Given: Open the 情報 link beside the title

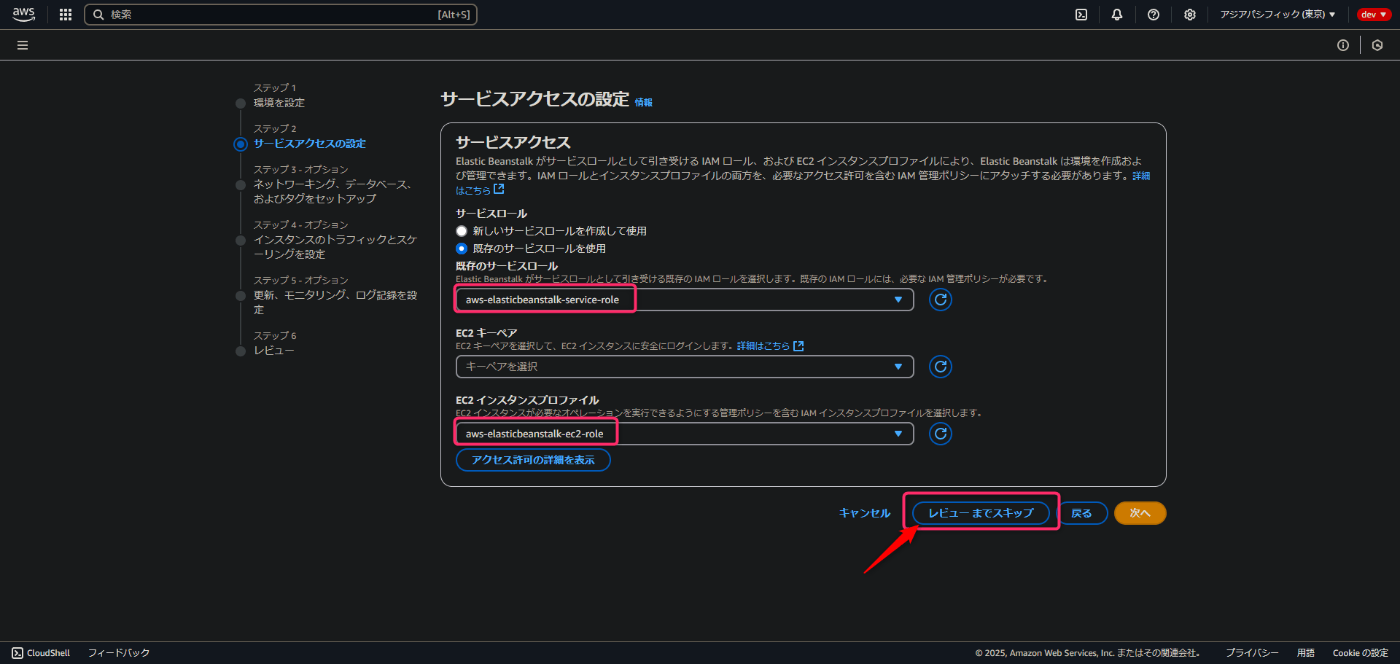Looking at the screenshot, I should click(644, 102).
